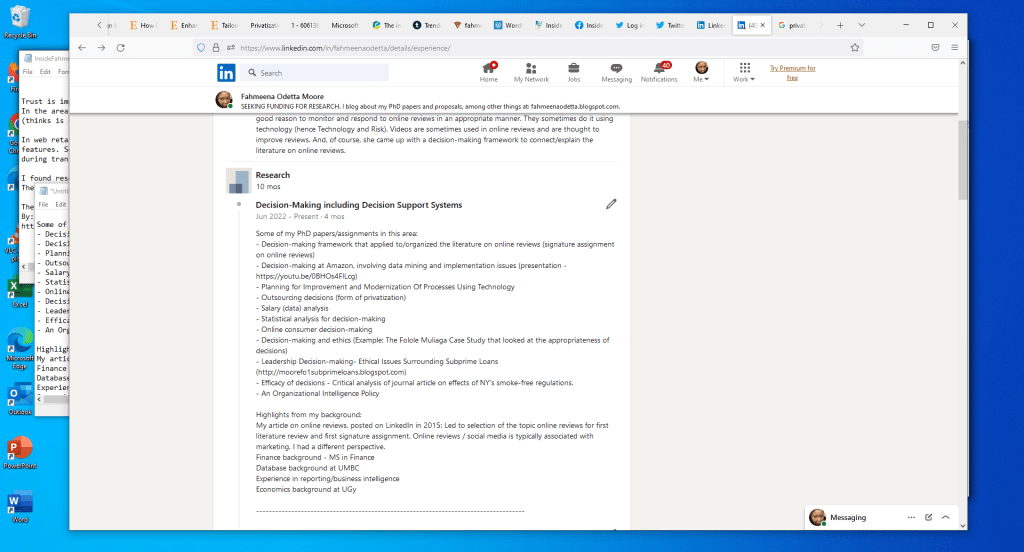Open a new browser tab

click(x=840, y=24)
